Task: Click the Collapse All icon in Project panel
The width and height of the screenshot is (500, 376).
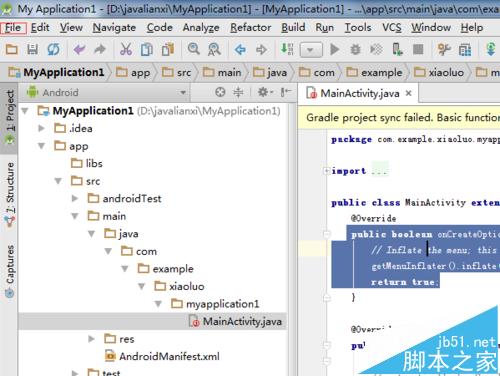Action: pyautogui.click(x=238, y=92)
